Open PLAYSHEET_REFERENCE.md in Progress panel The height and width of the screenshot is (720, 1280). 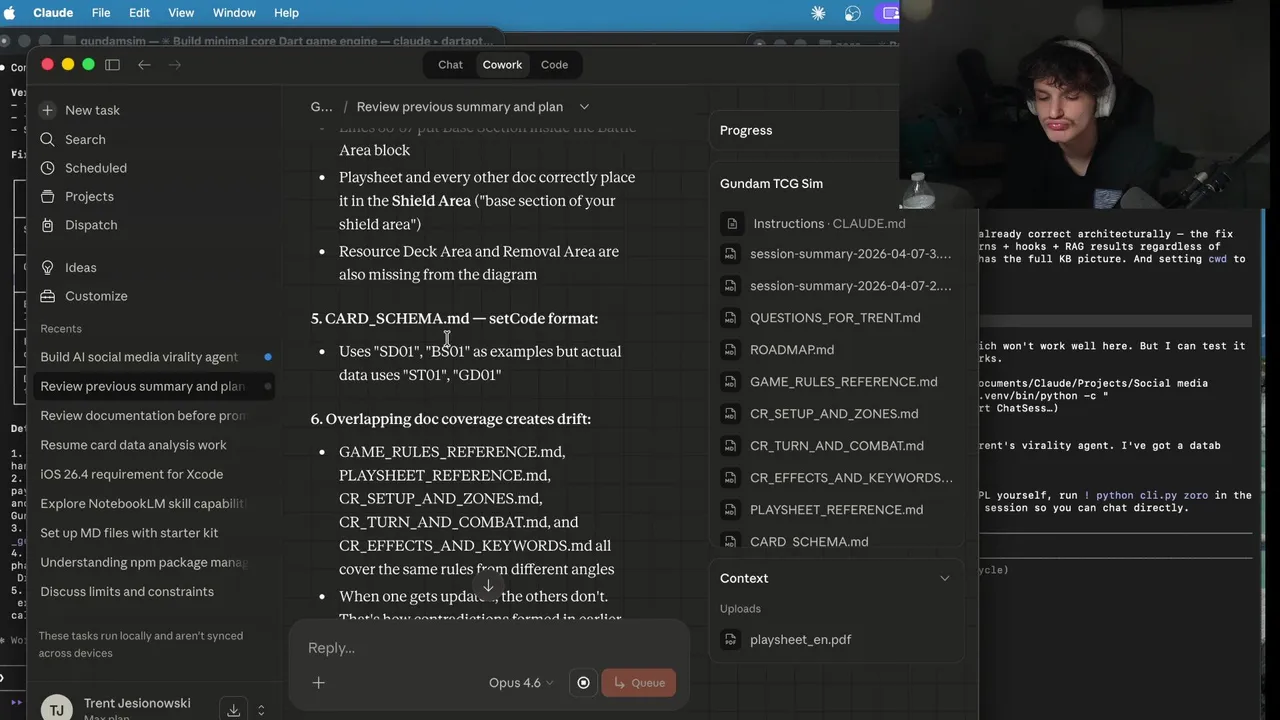pyautogui.click(x=837, y=510)
